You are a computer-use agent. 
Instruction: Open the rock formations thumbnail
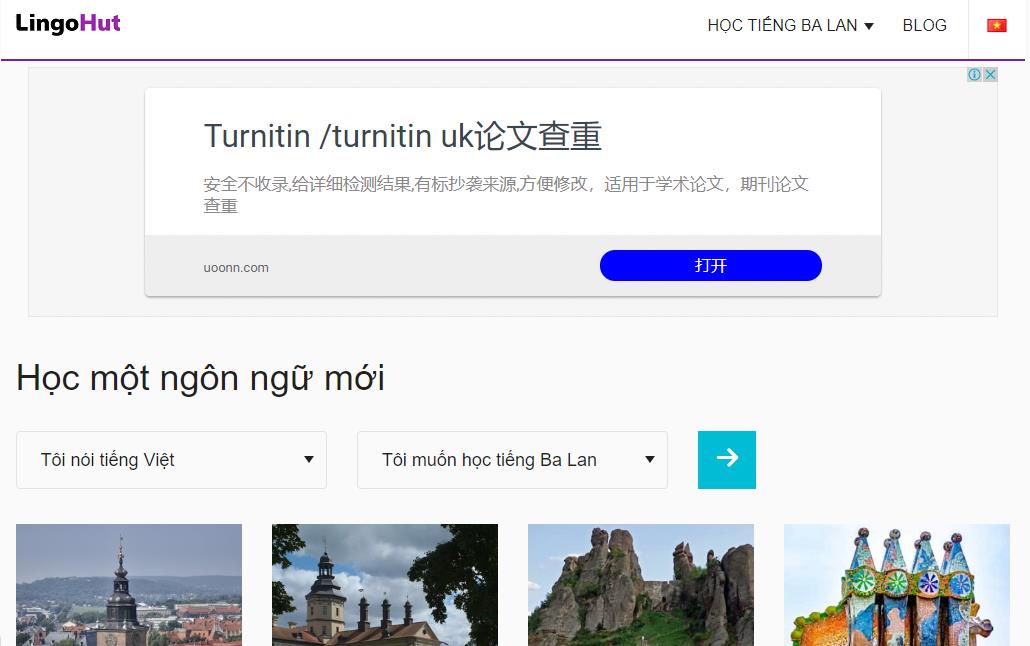[x=641, y=585]
